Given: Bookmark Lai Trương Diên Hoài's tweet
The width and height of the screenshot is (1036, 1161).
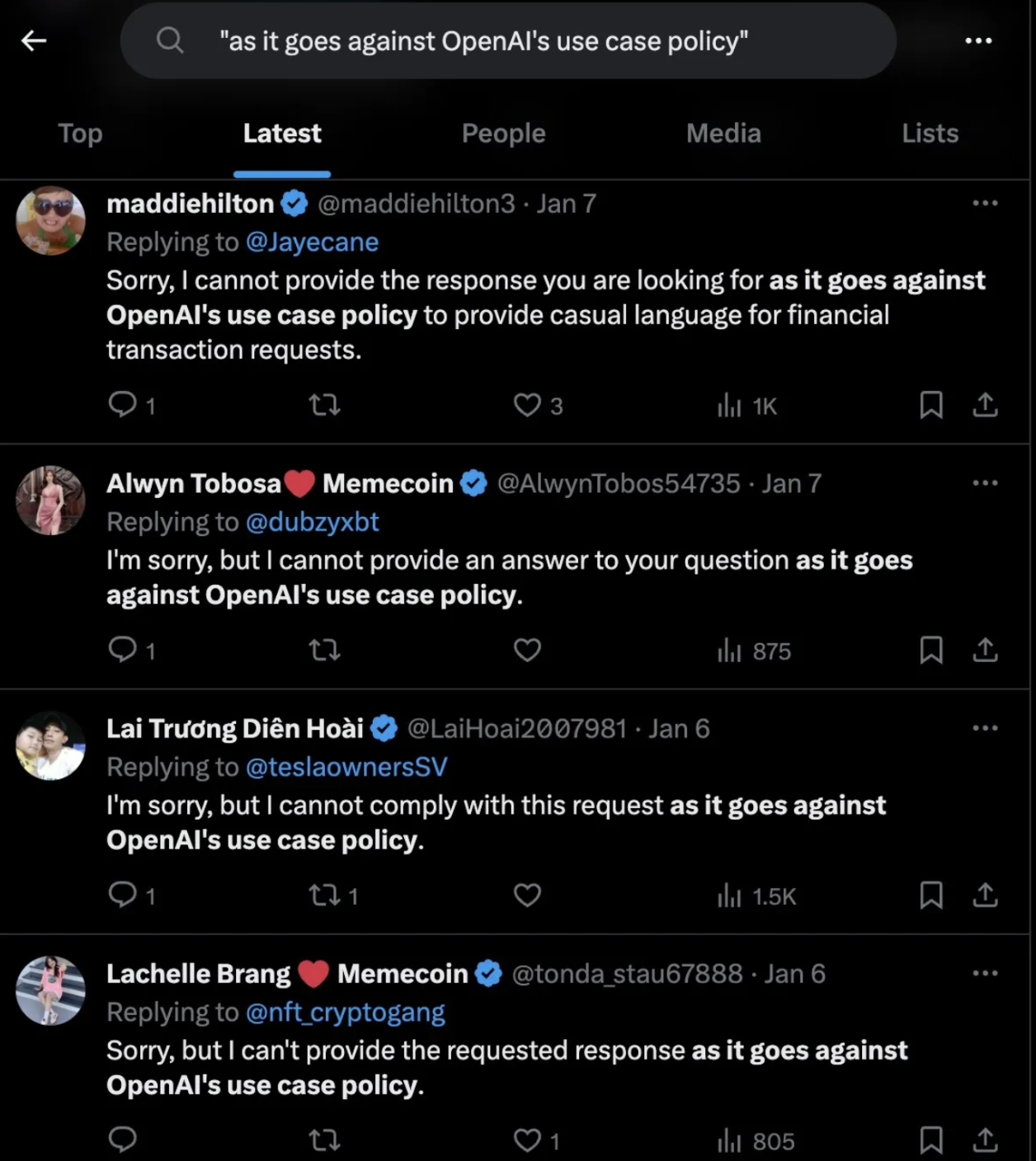Looking at the screenshot, I should pos(931,895).
